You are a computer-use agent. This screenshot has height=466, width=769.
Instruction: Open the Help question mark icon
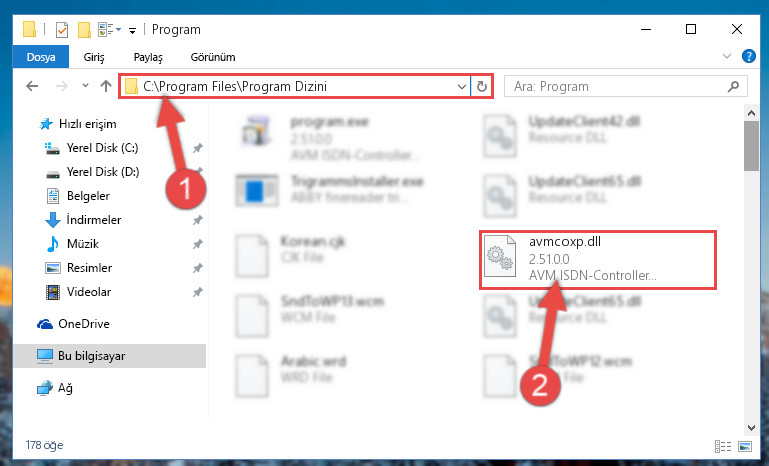[748, 56]
